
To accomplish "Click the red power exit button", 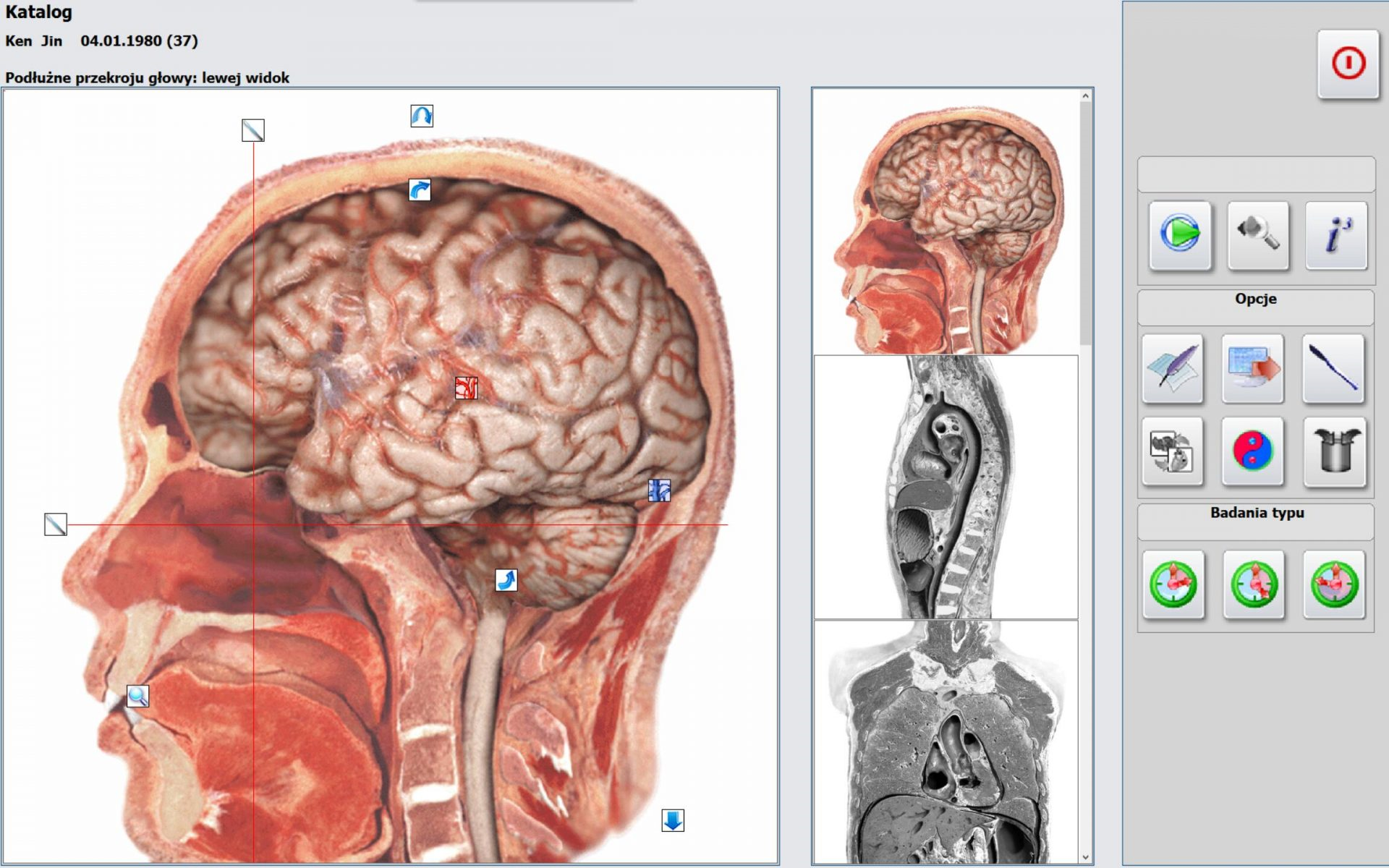I will (1347, 64).
